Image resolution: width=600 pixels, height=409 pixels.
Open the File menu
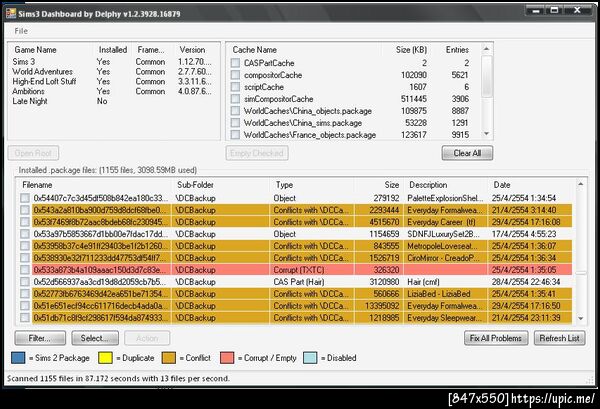click(21, 31)
